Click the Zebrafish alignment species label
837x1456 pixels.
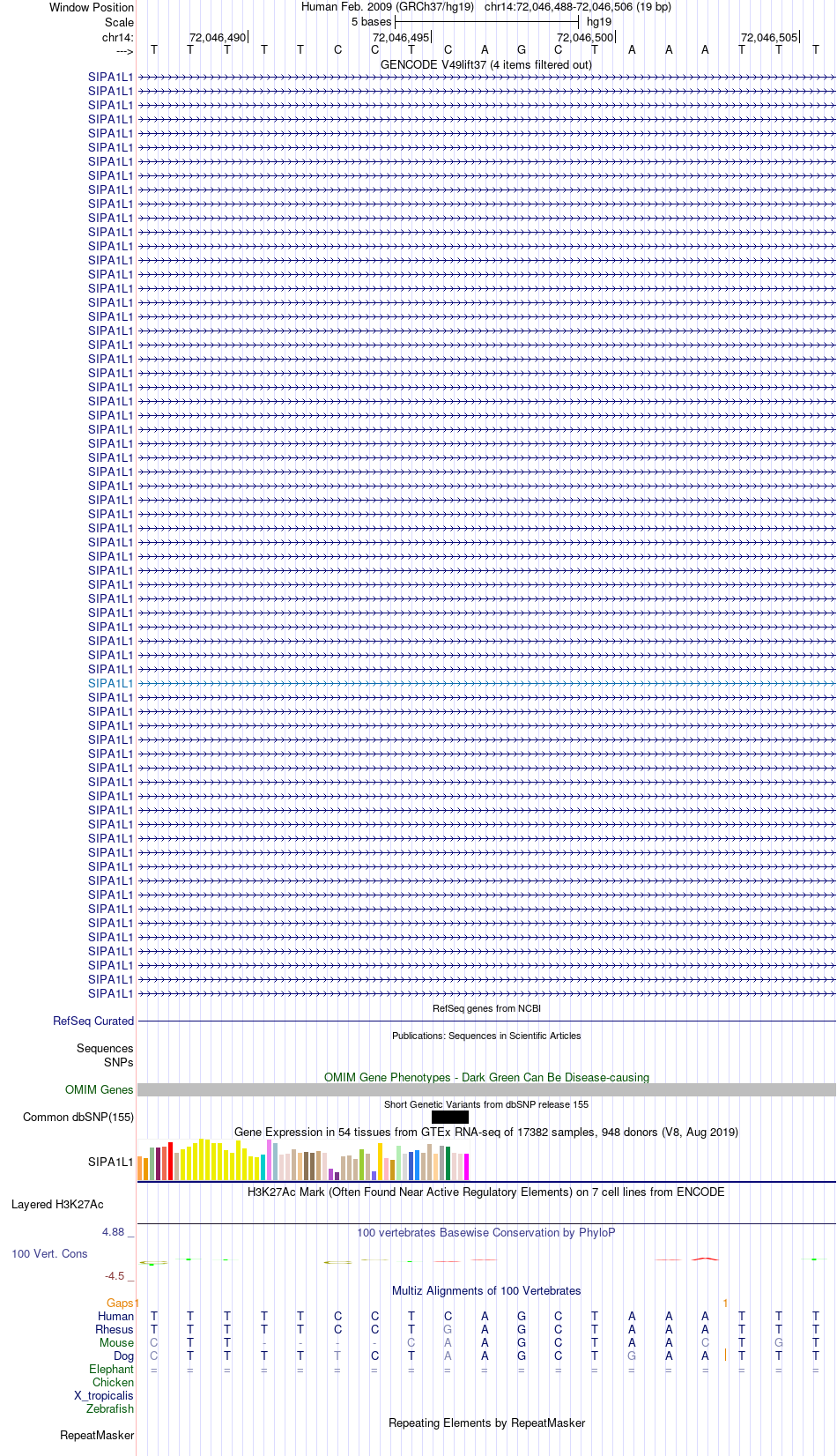coord(110,1409)
